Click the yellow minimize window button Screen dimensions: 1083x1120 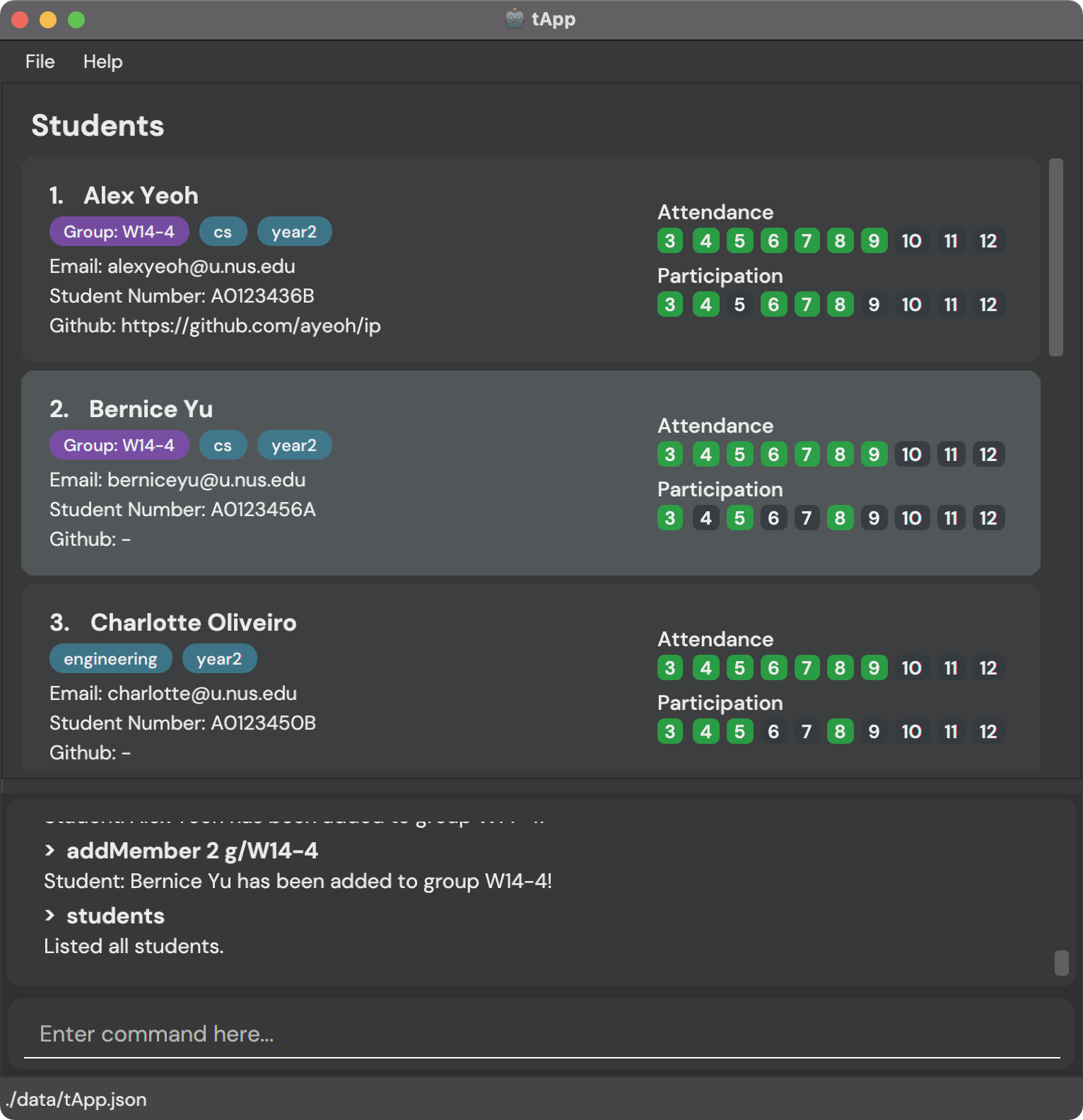point(48,20)
